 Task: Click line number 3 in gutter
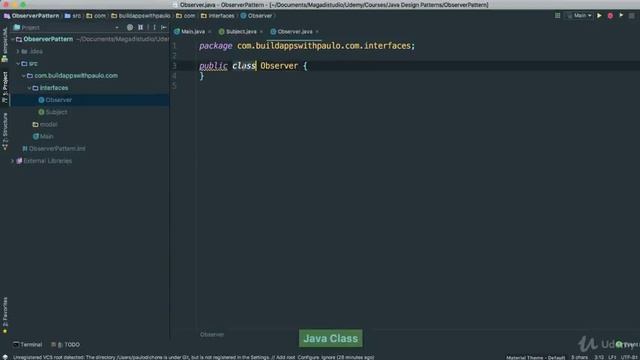pyautogui.click(x=174, y=65)
